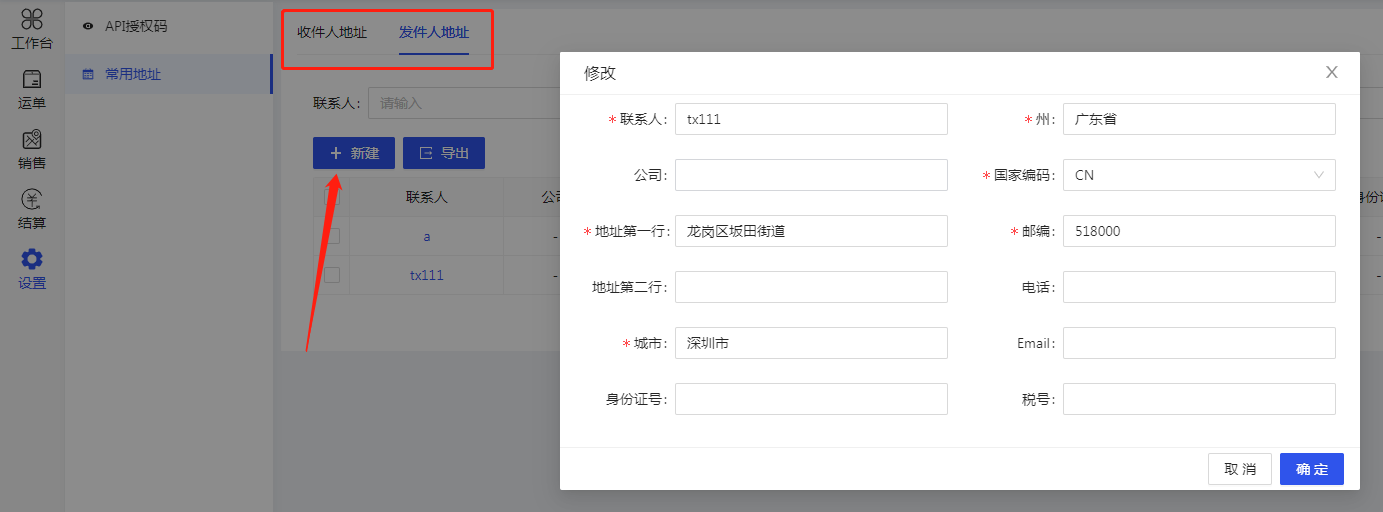1383x512 pixels.
Task: Focus the 身份证号 ID input field
Action: coord(811,399)
